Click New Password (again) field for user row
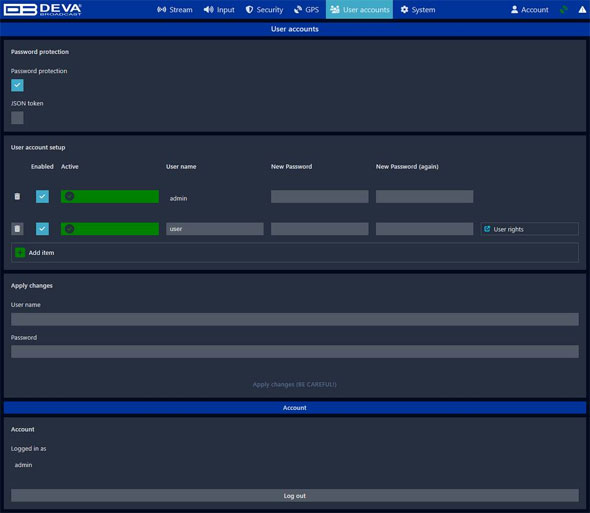The height and width of the screenshot is (513, 590). [424, 229]
